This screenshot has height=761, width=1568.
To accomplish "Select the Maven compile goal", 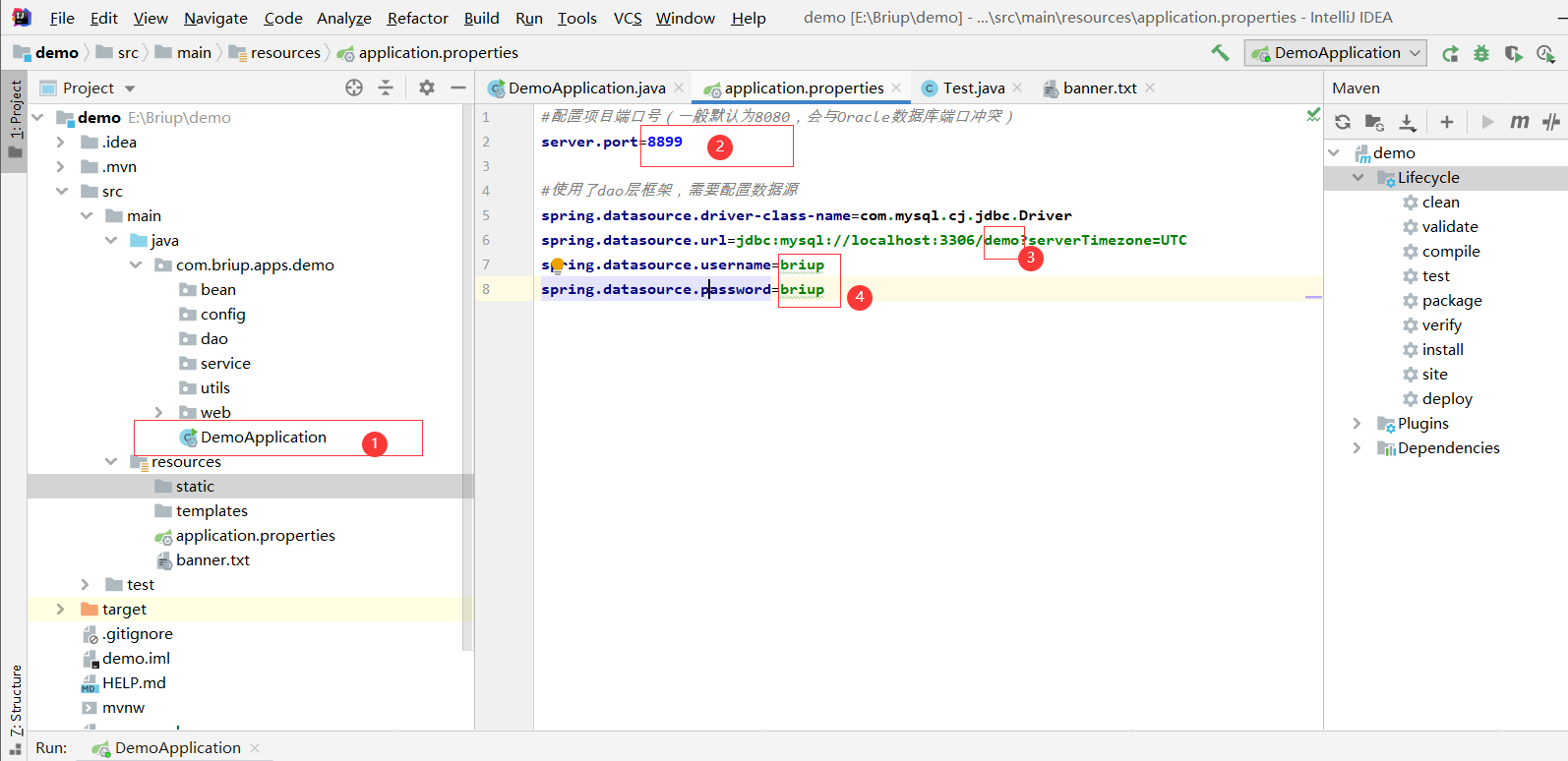I will (1451, 251).
